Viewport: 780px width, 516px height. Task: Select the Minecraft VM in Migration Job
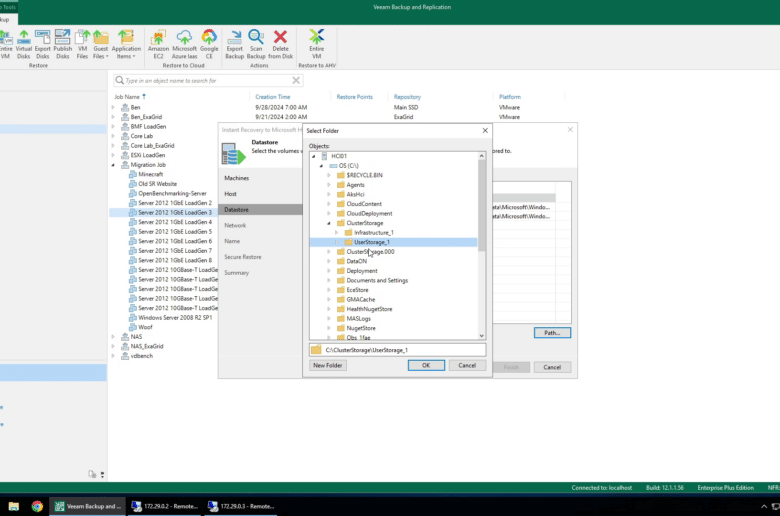coord(150,174)
